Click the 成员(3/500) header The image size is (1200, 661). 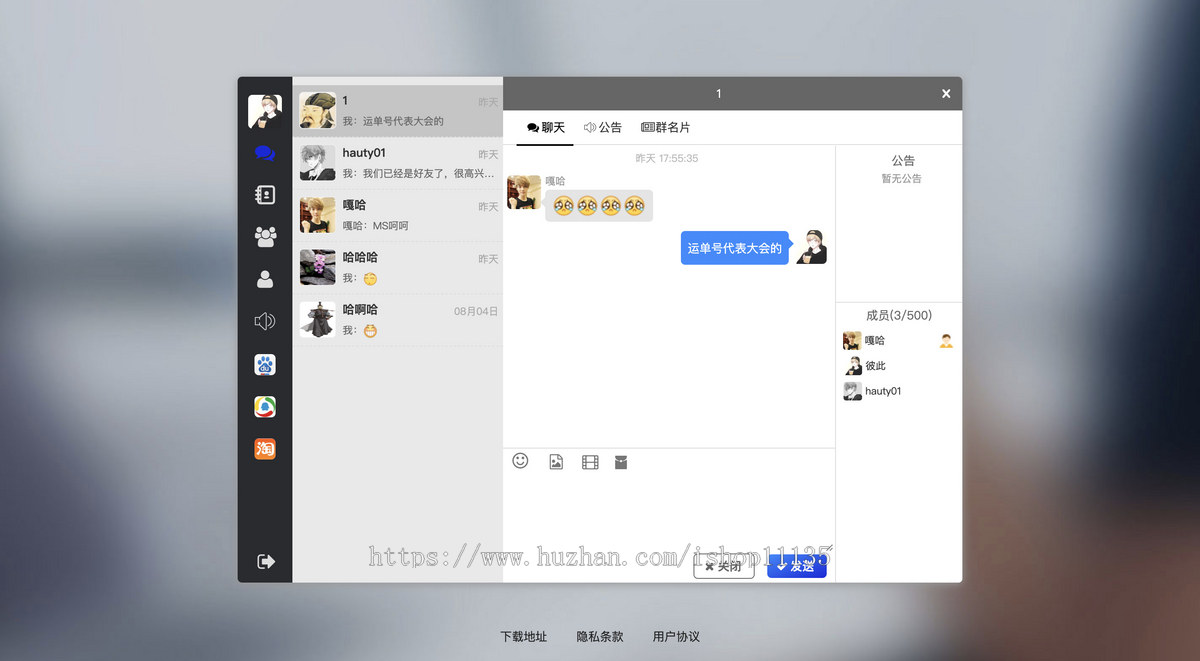pos(898,315)
